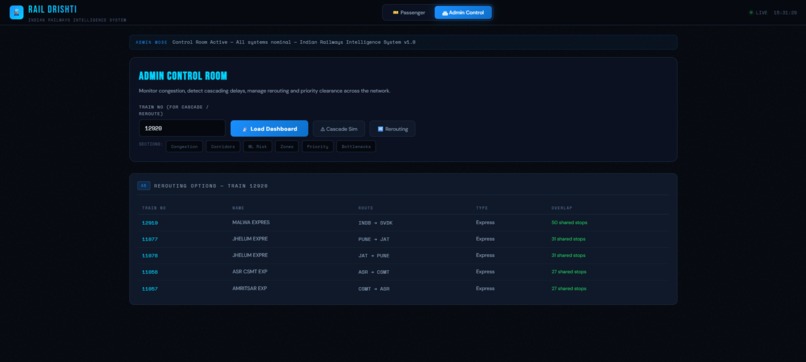Click the warning icon on Cascade Sim
This screenshot has width=806, height=362.
point(323,129)
